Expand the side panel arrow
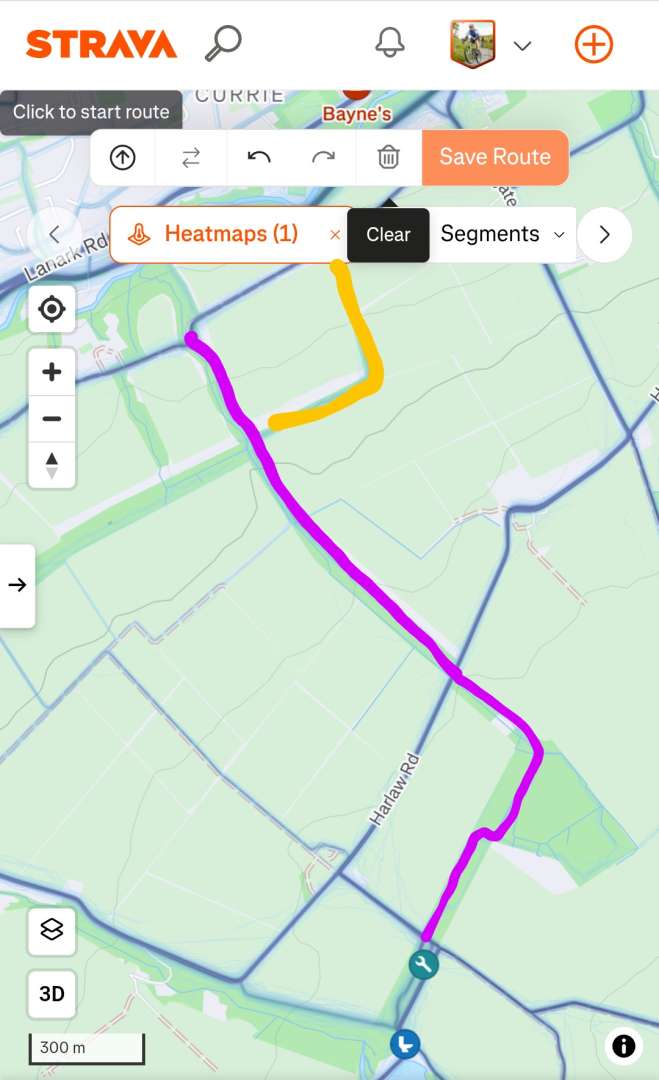Image resolution: width=659 pixels, height=1080 pixels. pos(17,585)
